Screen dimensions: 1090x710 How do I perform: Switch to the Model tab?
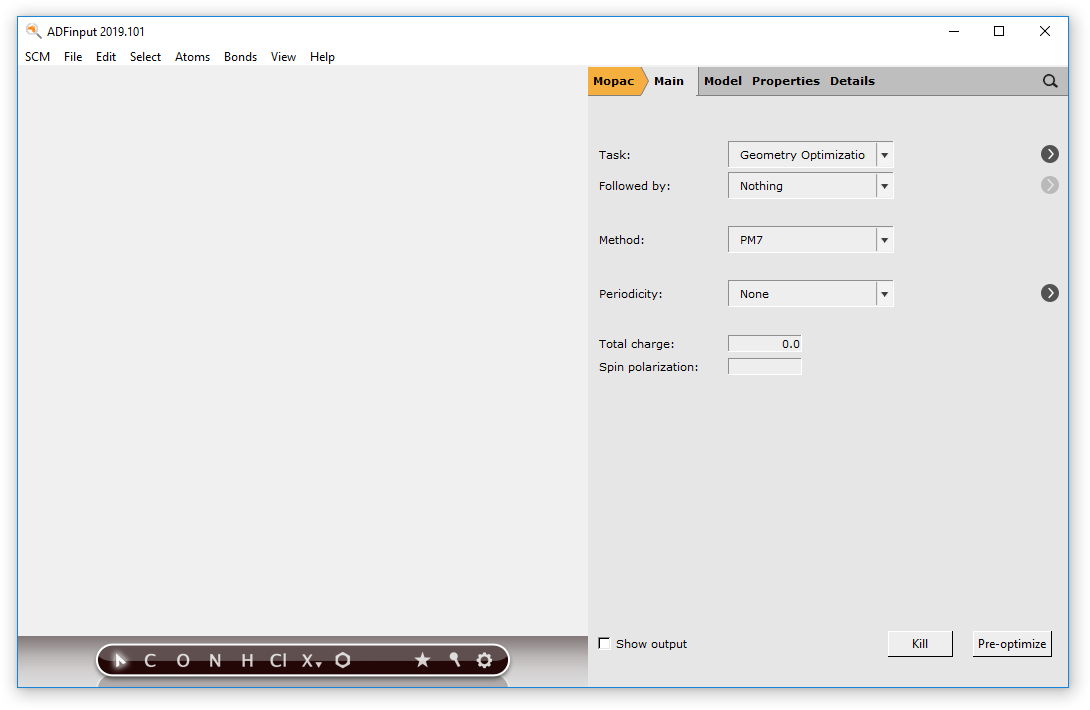click(x=723, y=81)
